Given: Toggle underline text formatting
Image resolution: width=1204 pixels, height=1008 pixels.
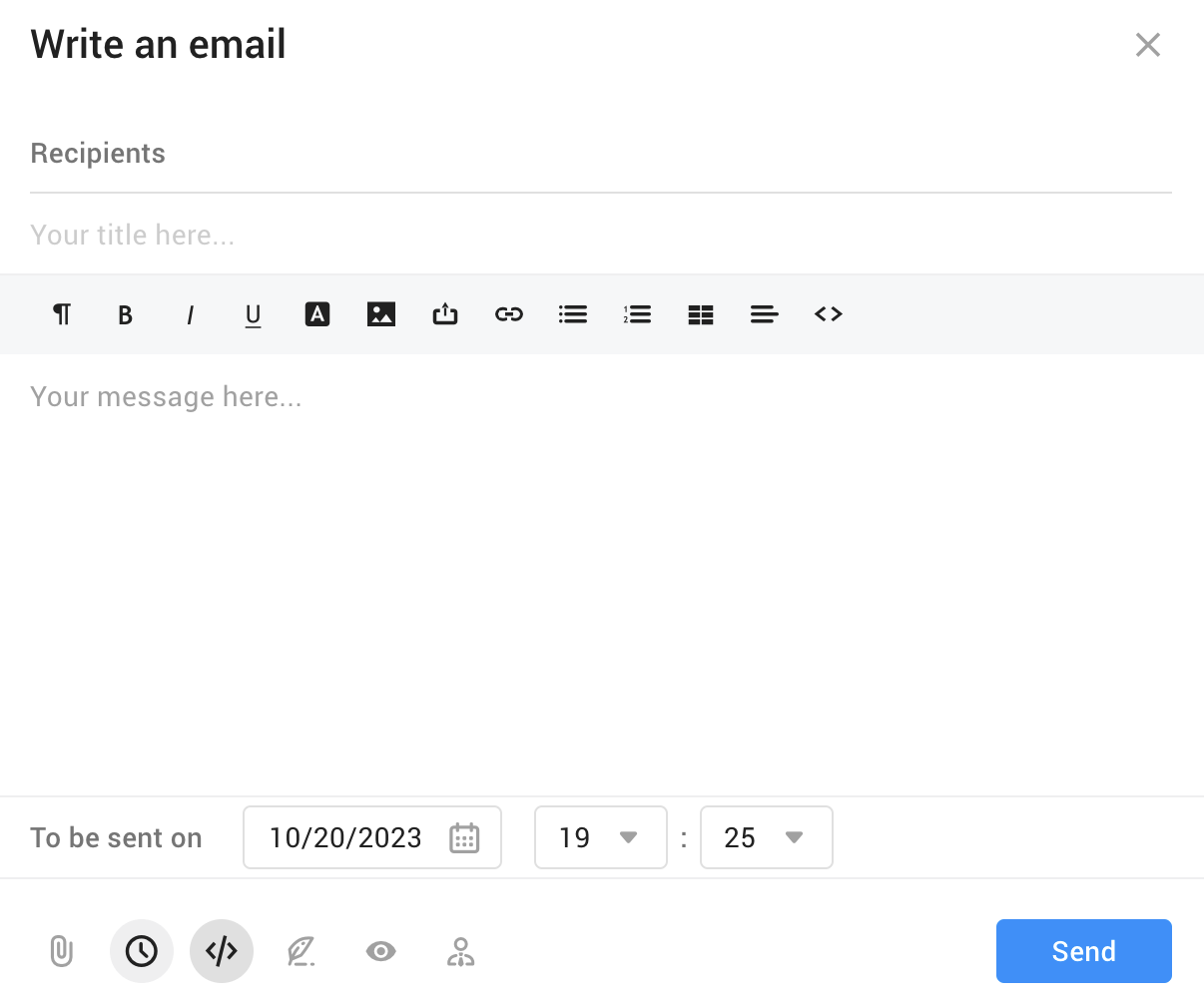Looking at the screenshot, I should click(x=254, y=314).
